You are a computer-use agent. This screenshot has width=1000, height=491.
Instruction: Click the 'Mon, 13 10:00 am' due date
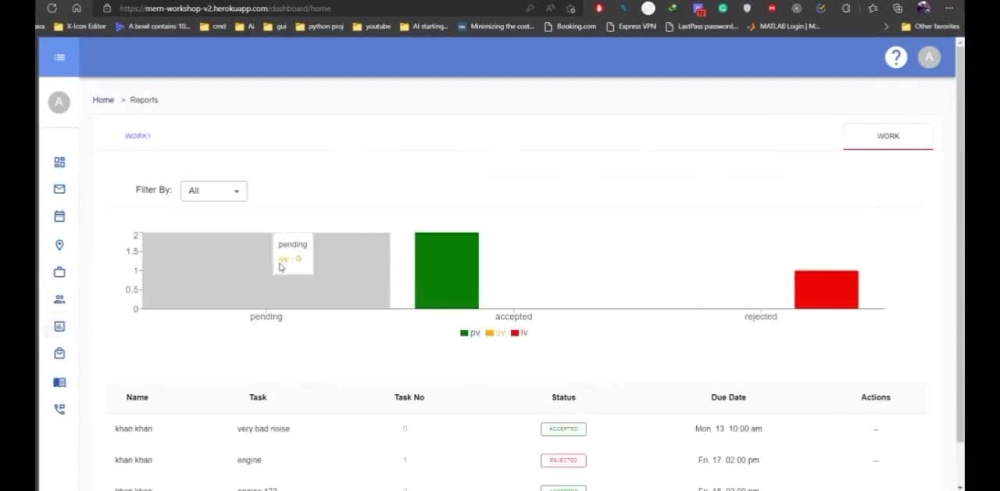coord(728,429)
